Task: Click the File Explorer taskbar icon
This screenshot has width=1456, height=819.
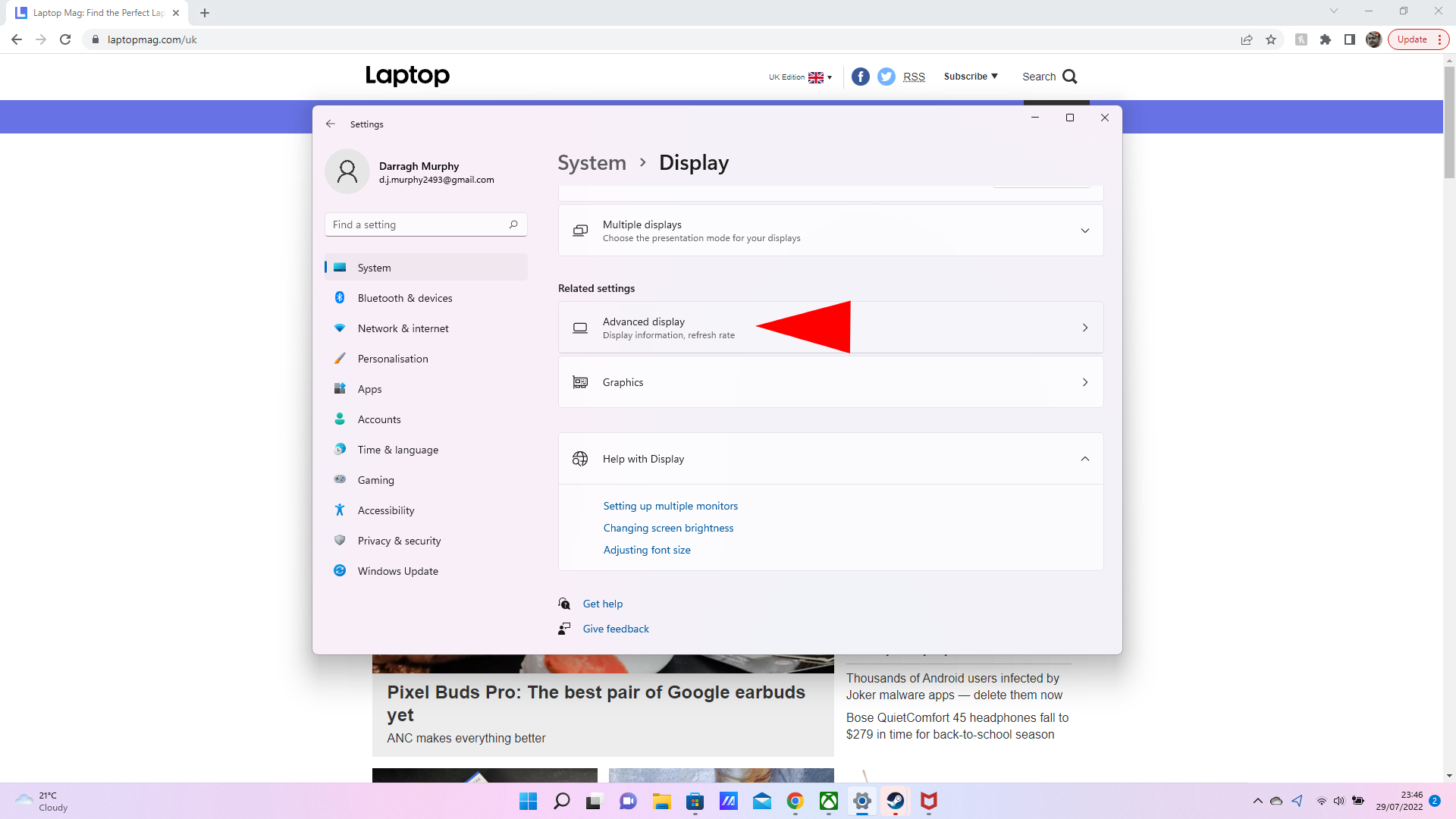Action: click(x=661, y=801)
